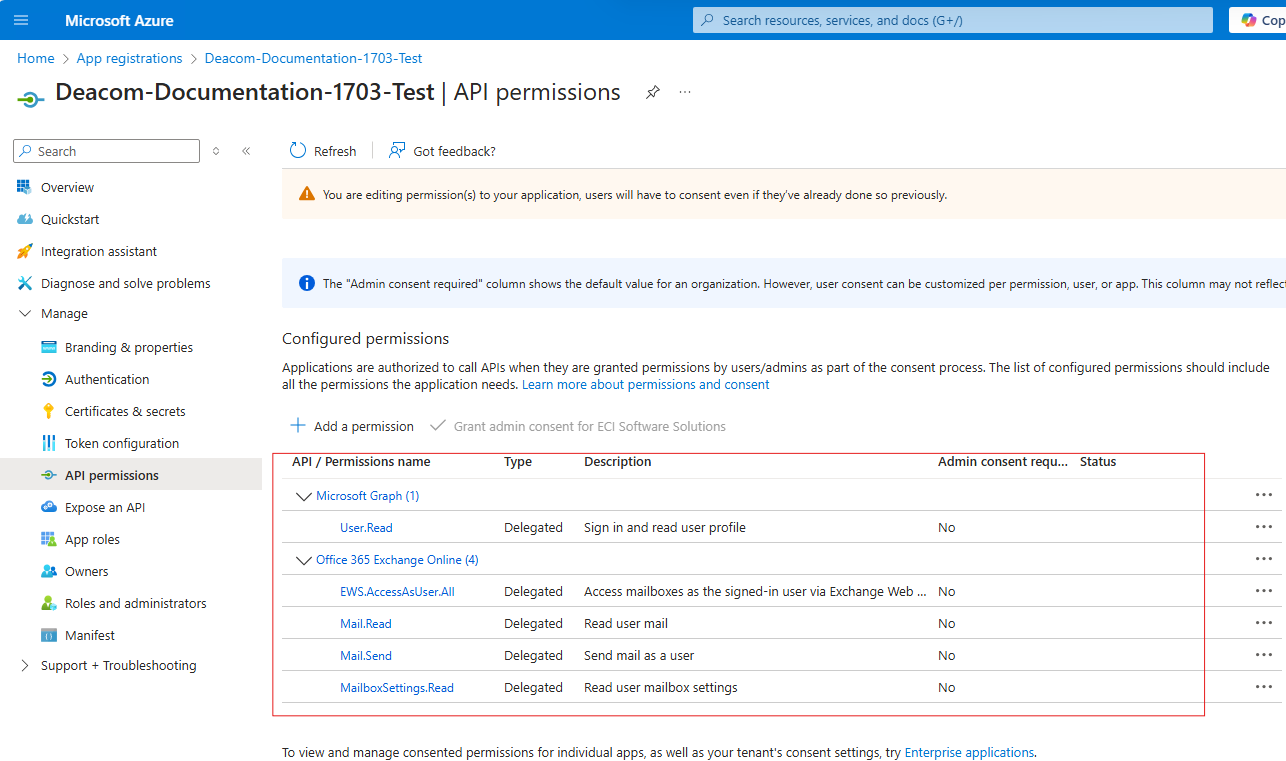Click the Overview grid icon

[x=24, y=187]
